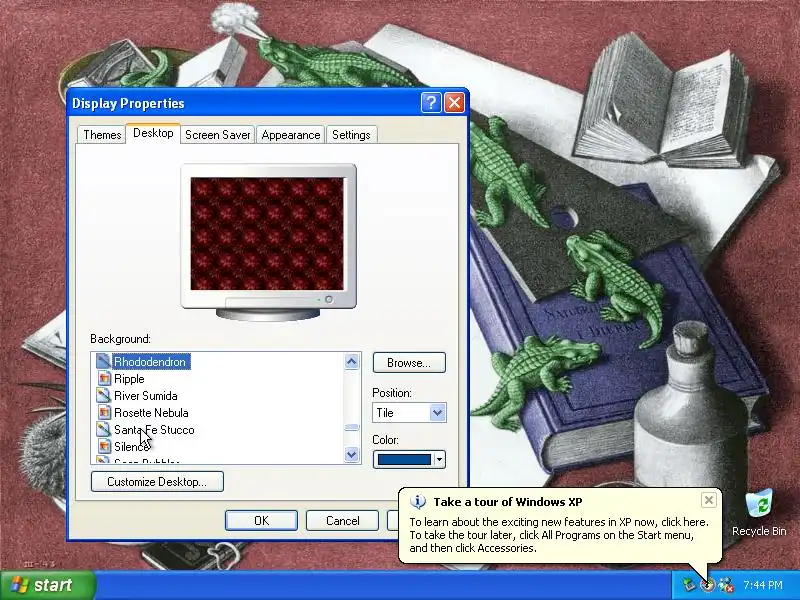Select River Sumida in the Background list
Image resolution: width=800 pixels, height=600 pixels.
145,395
